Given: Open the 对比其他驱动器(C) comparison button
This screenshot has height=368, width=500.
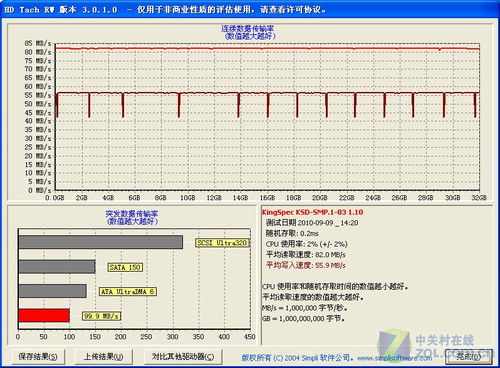Looking at the screenshot, I should coord(183,357).
